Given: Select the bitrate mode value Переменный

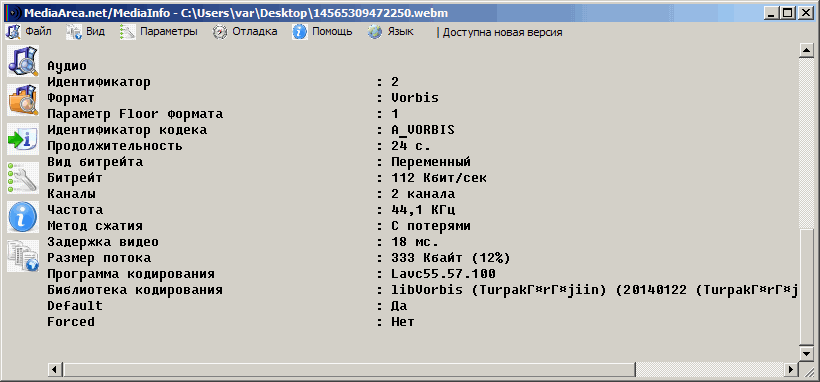Looking at the screenshot, I should click(x=431, y=162).
